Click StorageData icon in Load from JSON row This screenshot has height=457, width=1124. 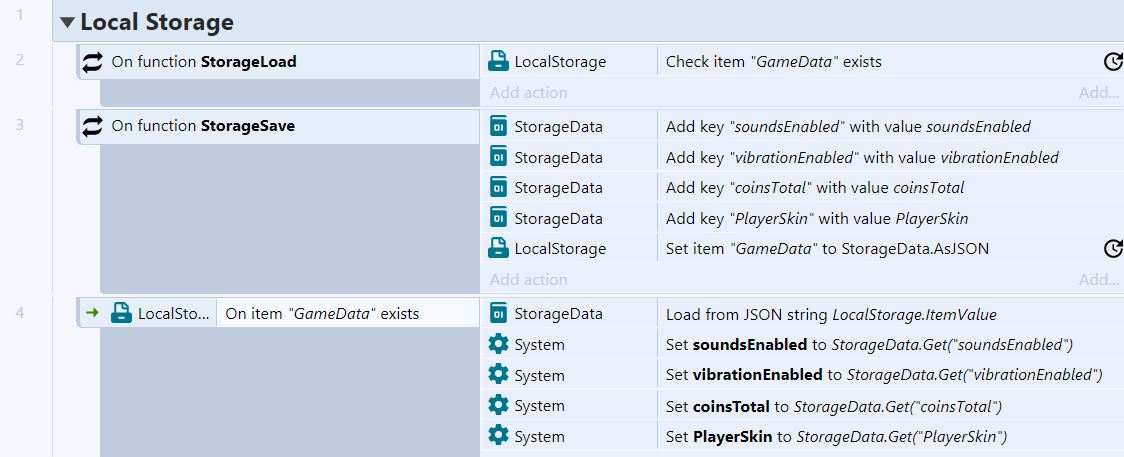(x=498, y=314)
